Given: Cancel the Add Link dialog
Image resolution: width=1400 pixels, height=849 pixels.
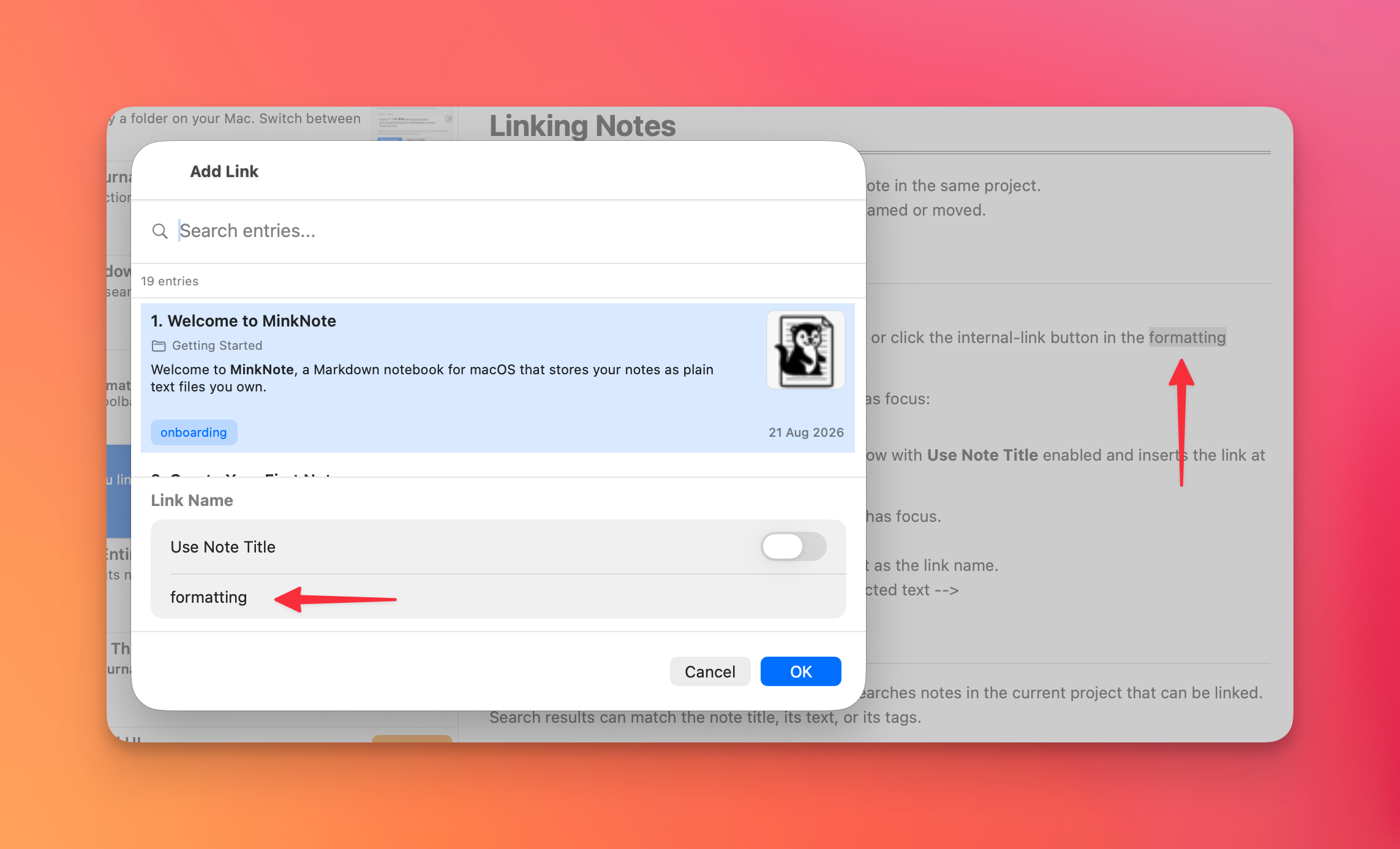Looking at the screenshot, I should coord(710,672).
